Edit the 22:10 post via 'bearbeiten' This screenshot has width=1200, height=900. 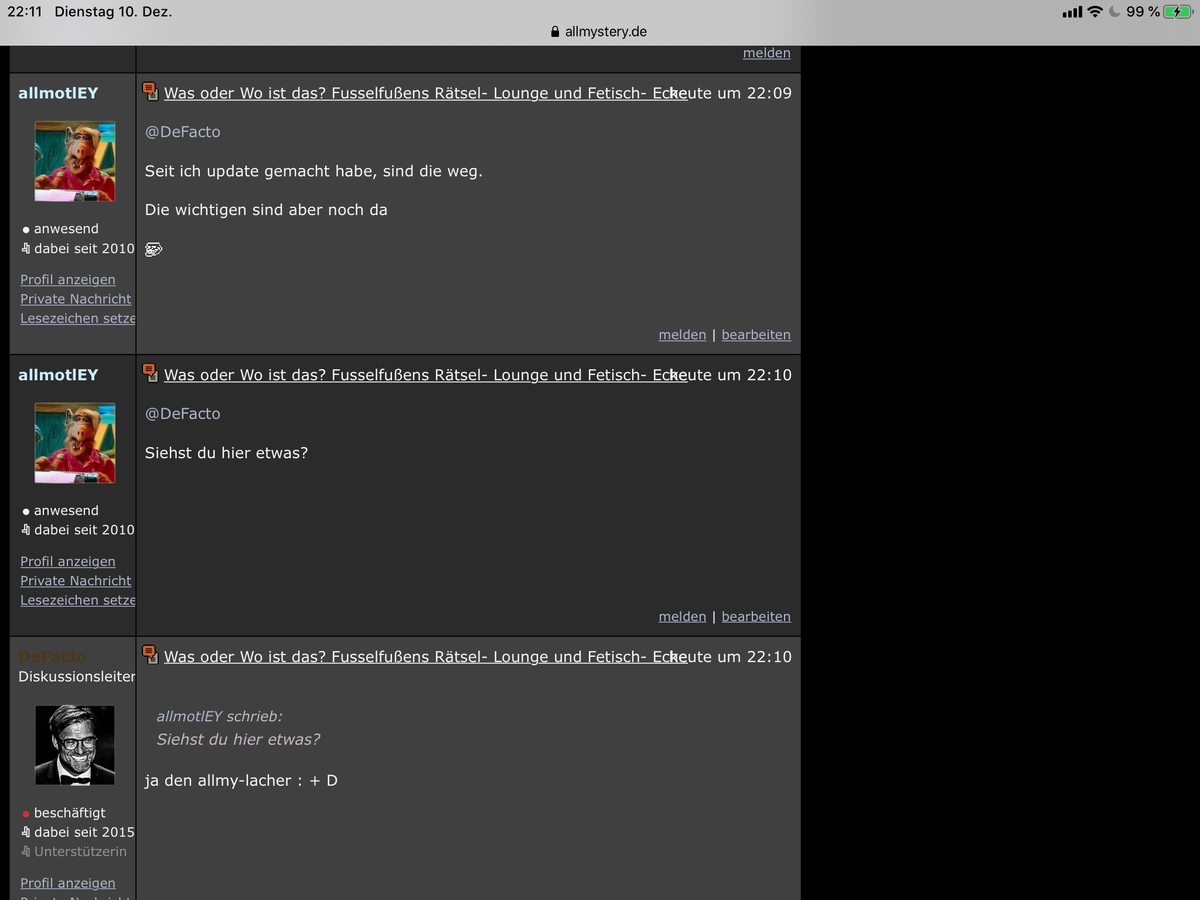(756, 617)
